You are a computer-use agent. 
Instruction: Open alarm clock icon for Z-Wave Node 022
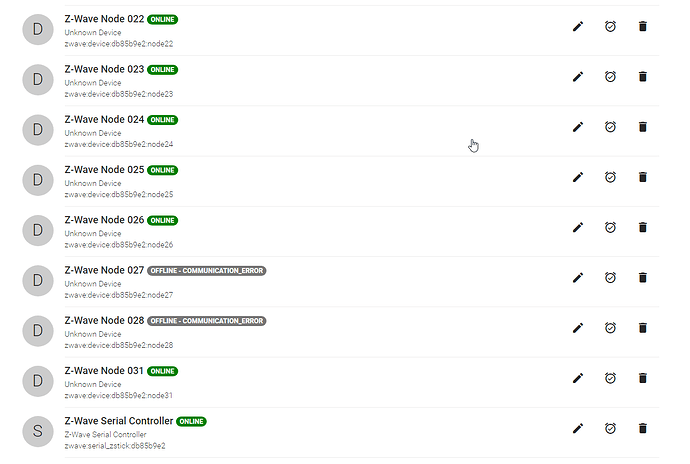[x=610, y=26]
